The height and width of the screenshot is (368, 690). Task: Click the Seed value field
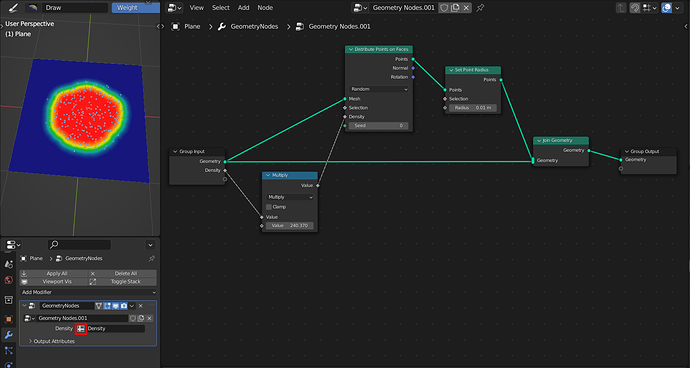(x=379, y=125)
